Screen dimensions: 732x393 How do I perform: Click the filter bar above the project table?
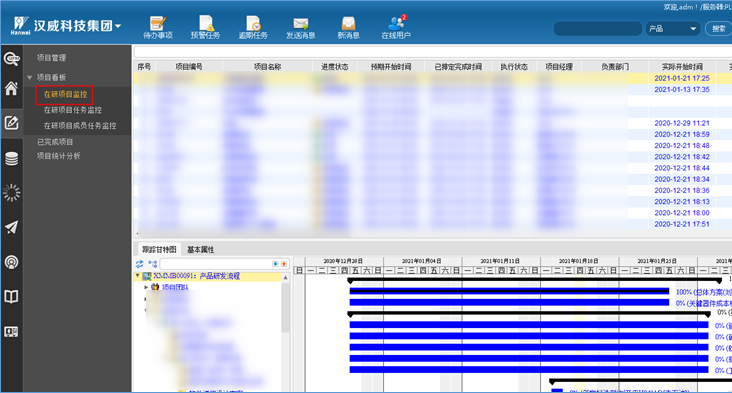click(433, 52)
